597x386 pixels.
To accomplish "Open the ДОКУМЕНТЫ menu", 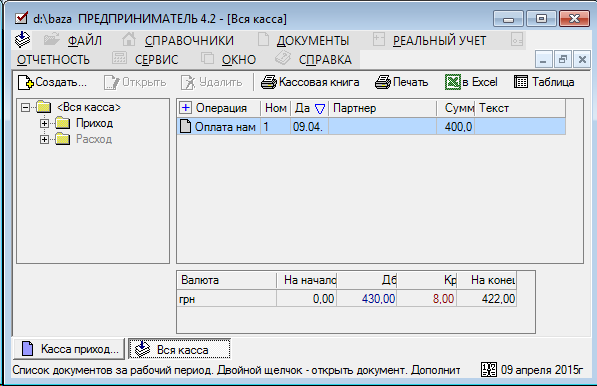I will click(313, 40).
